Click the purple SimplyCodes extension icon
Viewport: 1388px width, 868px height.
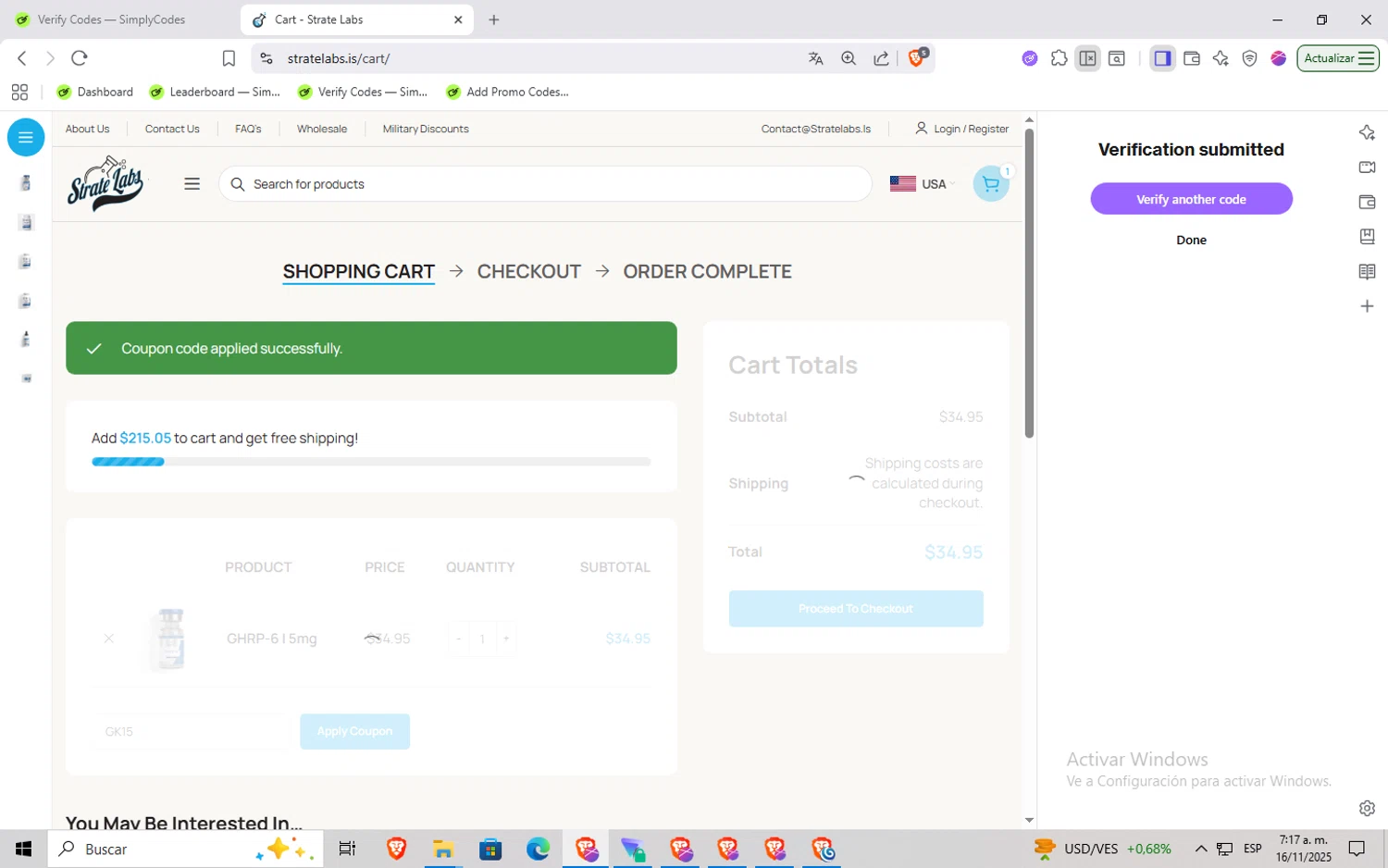pos(1030,58)
